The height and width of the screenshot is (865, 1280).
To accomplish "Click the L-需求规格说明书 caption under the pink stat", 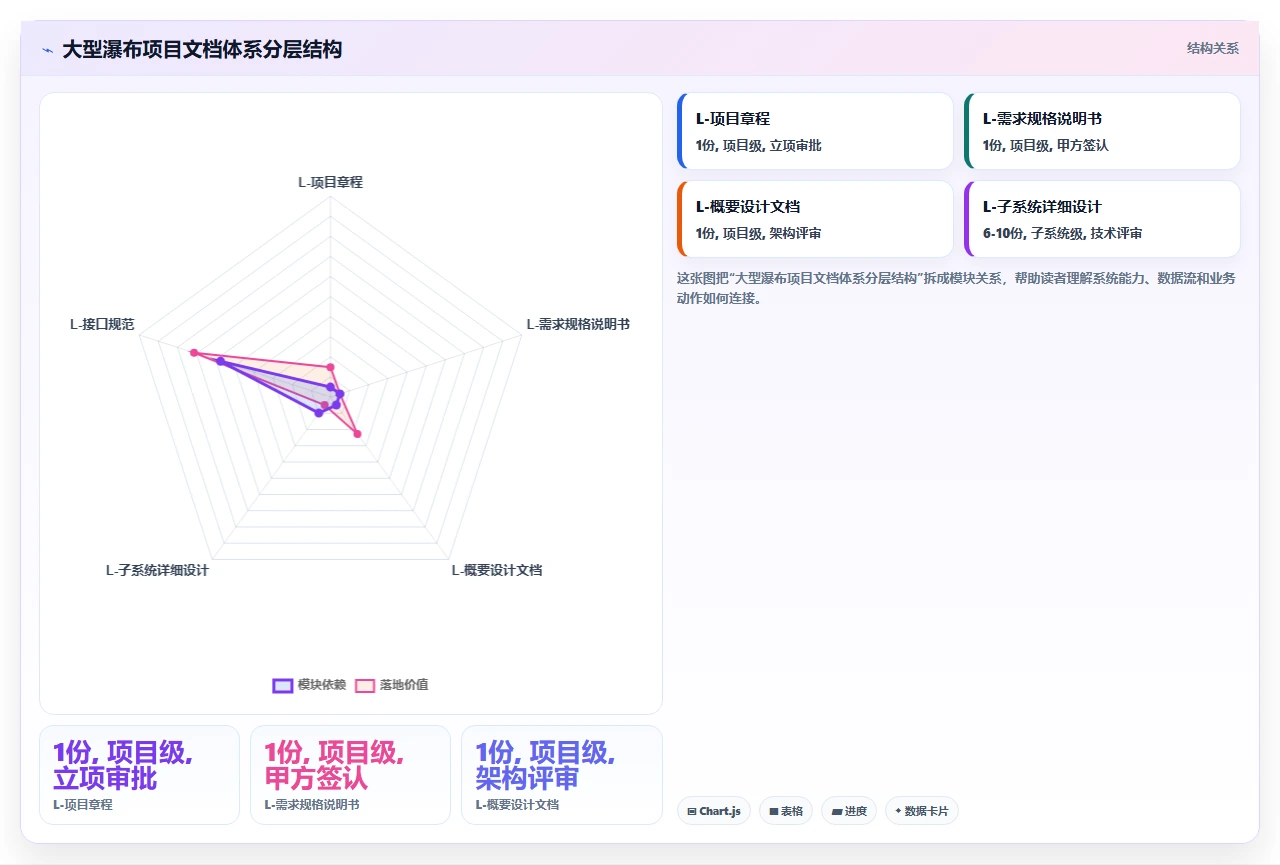I will point(312,804).
